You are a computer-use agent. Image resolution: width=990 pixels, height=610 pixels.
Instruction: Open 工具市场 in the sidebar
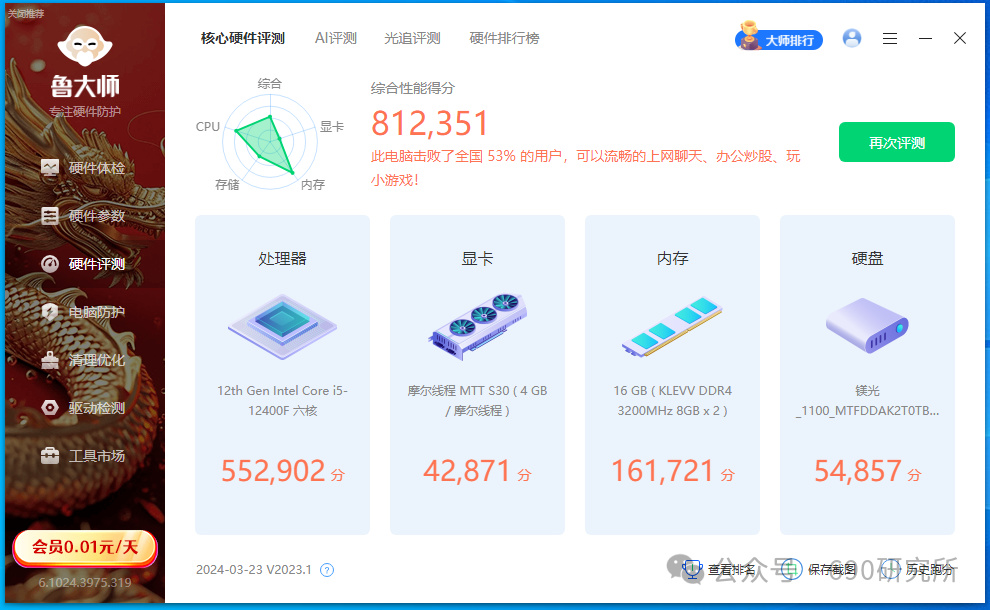(x=85, y=456)
